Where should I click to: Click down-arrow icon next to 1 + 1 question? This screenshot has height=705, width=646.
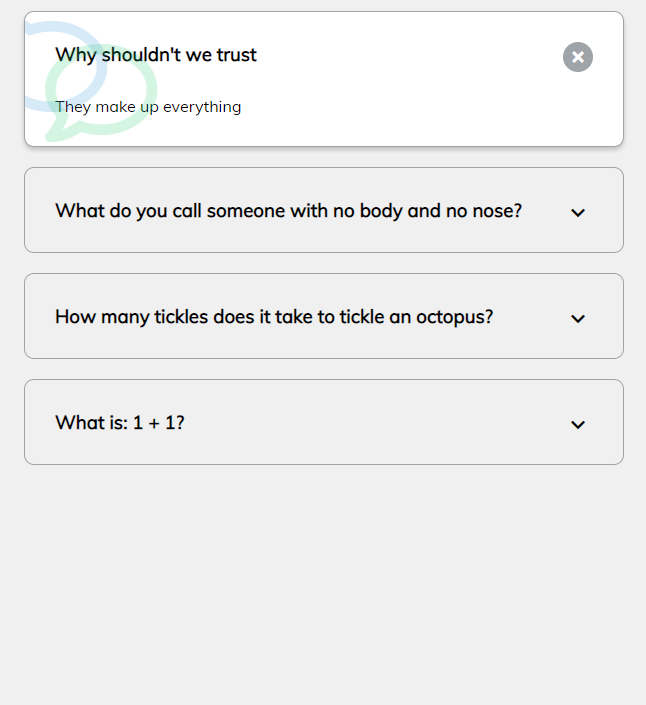coord(578,424)
